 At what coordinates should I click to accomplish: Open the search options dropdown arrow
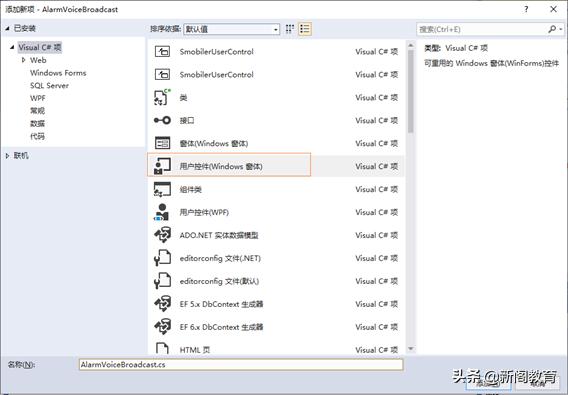pyautogui.click(x=561, y=29)
